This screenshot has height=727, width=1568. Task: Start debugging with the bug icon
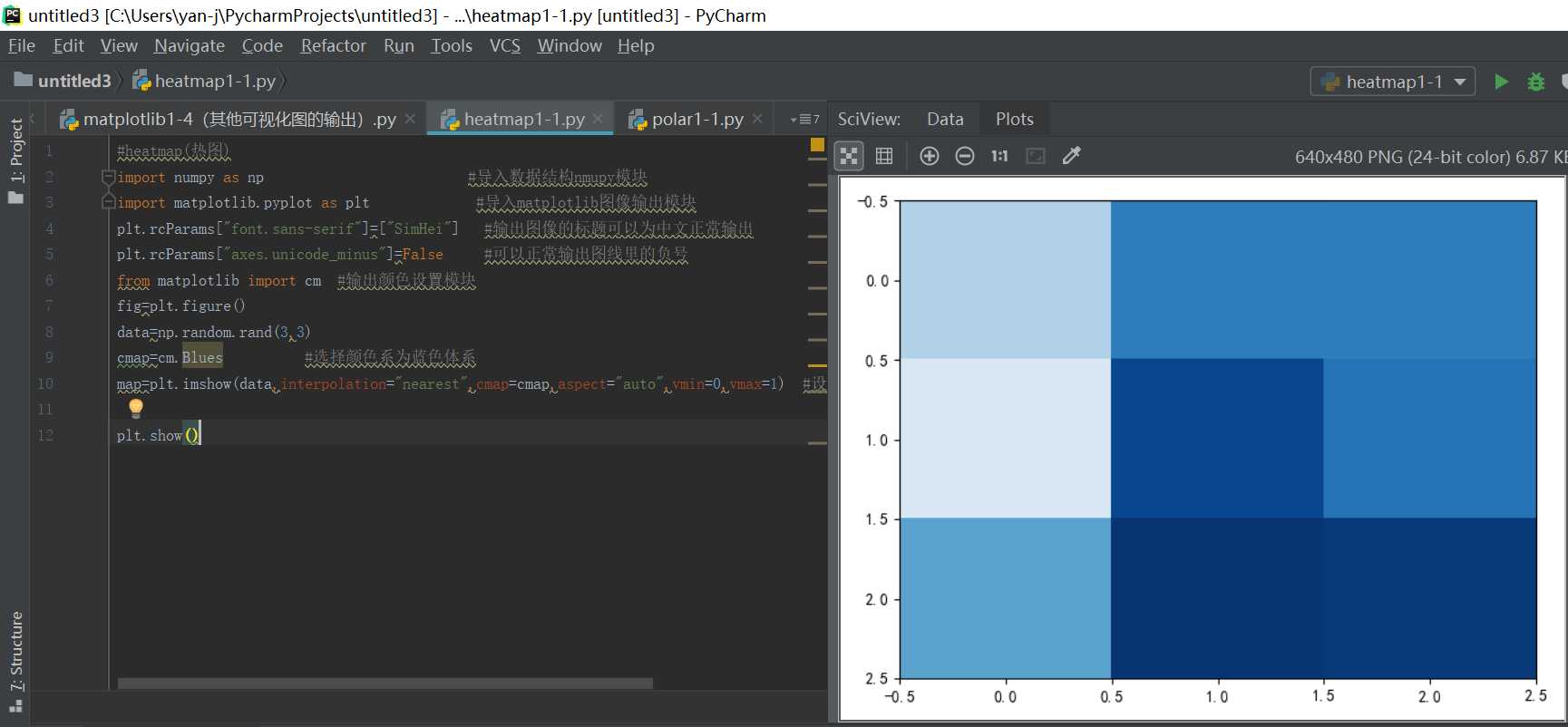(1535, 82)
